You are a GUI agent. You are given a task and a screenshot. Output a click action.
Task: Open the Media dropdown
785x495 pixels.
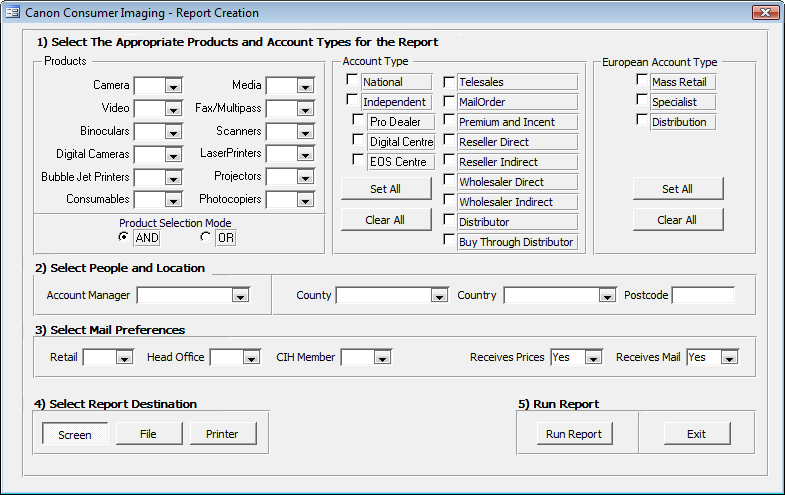(305, 86)
